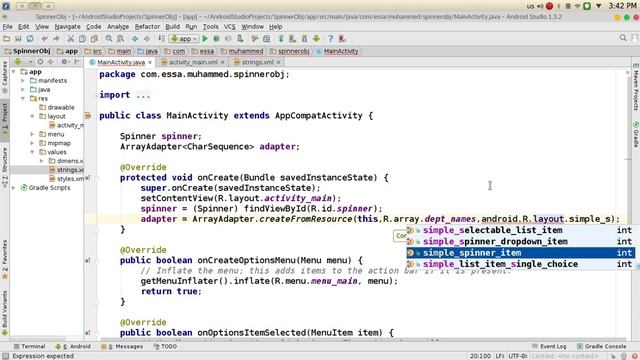The height and width of the screenshot is (360, 640).
Task: Click the green Run app button
Action: [x=205, y=39]
